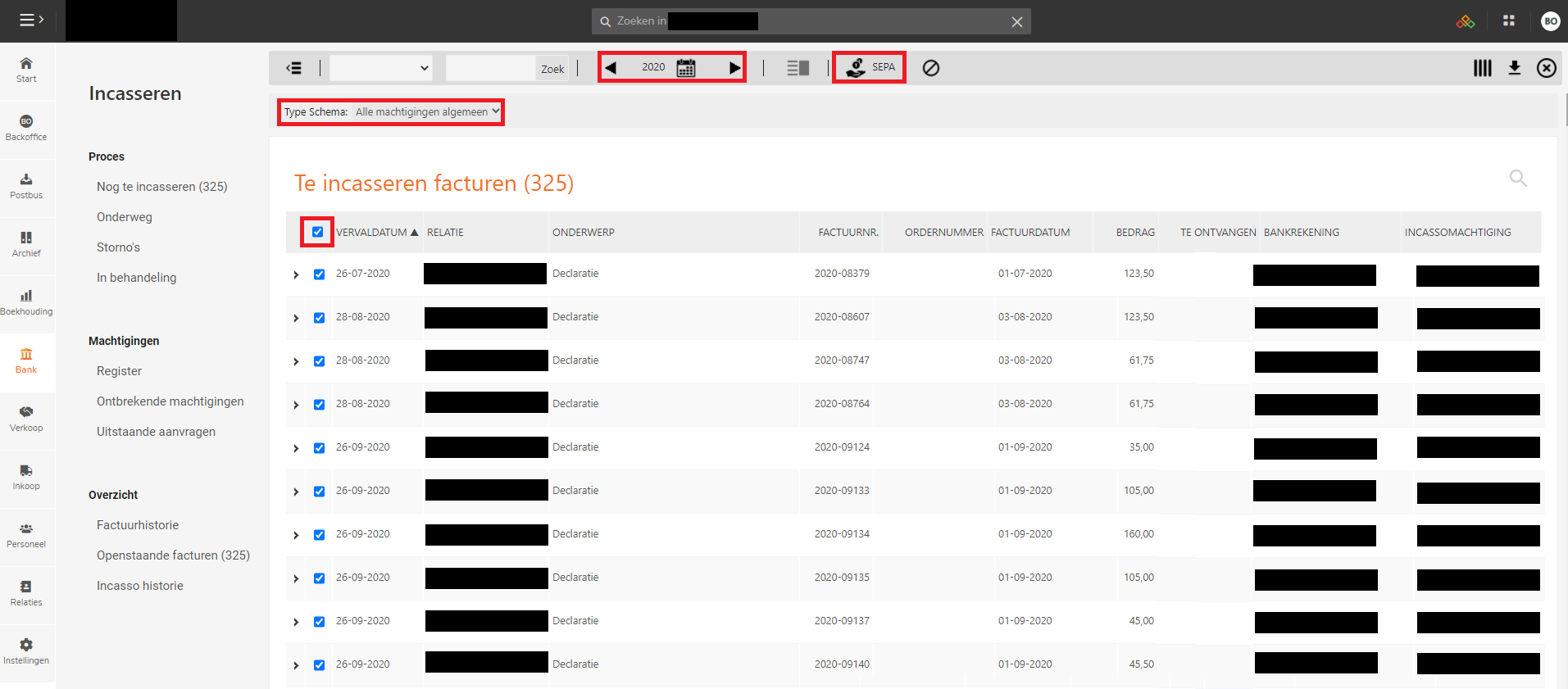1568x689 pixels.
Task: Open Storno's in the Proces menu
Action: click(x=118, y=247)
